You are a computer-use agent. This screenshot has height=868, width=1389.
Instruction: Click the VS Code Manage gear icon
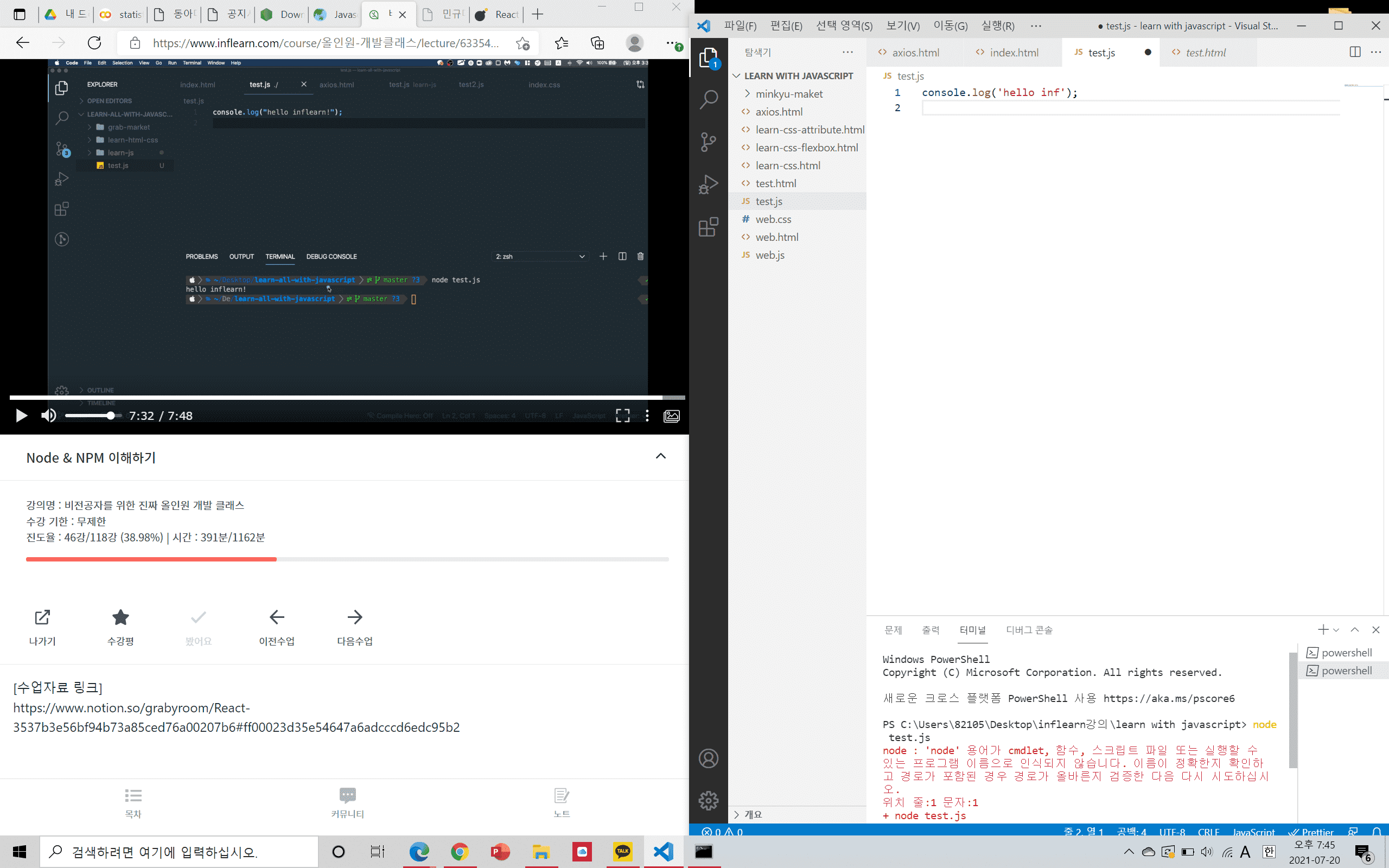point(709,800)
